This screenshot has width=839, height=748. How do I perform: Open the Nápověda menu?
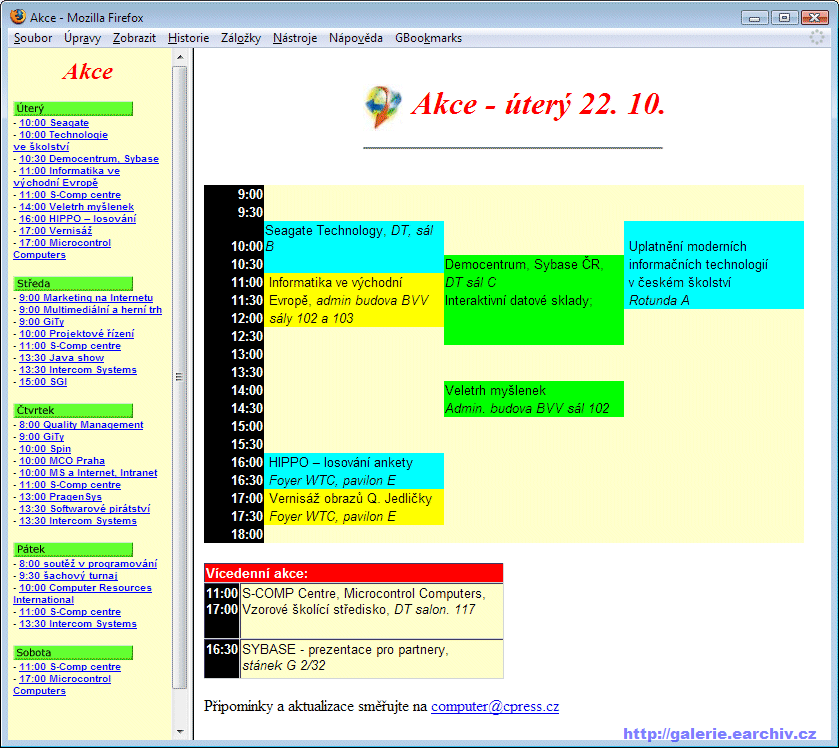click(356, 38)
